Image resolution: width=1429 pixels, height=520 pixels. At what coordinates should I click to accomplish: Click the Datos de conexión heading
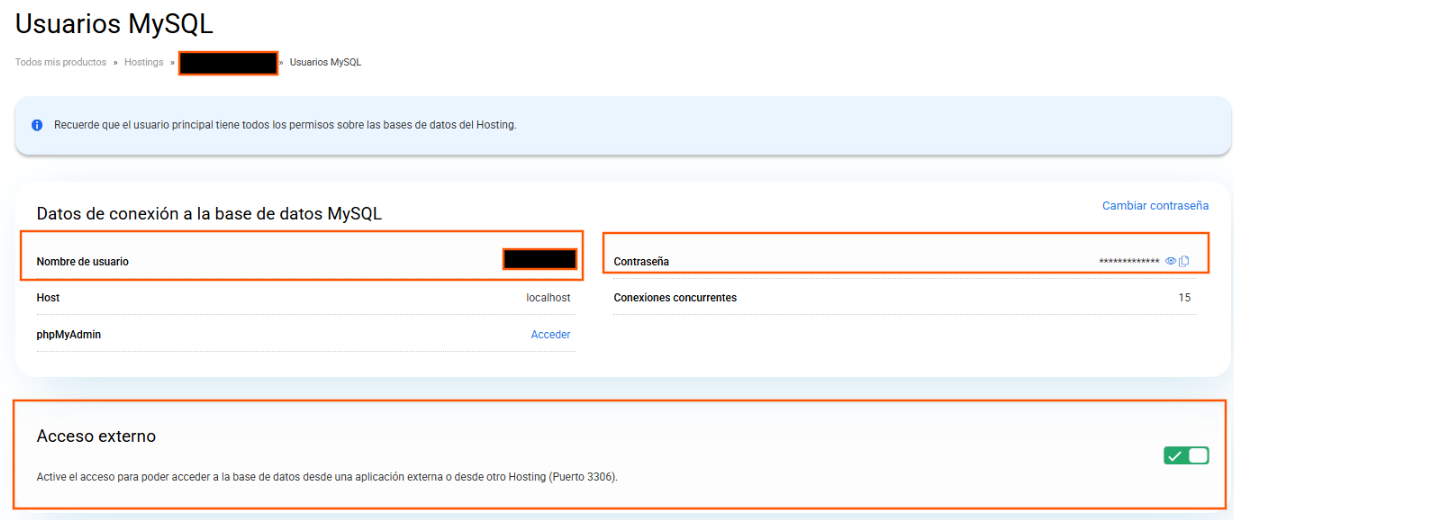[x=209, y=214]
